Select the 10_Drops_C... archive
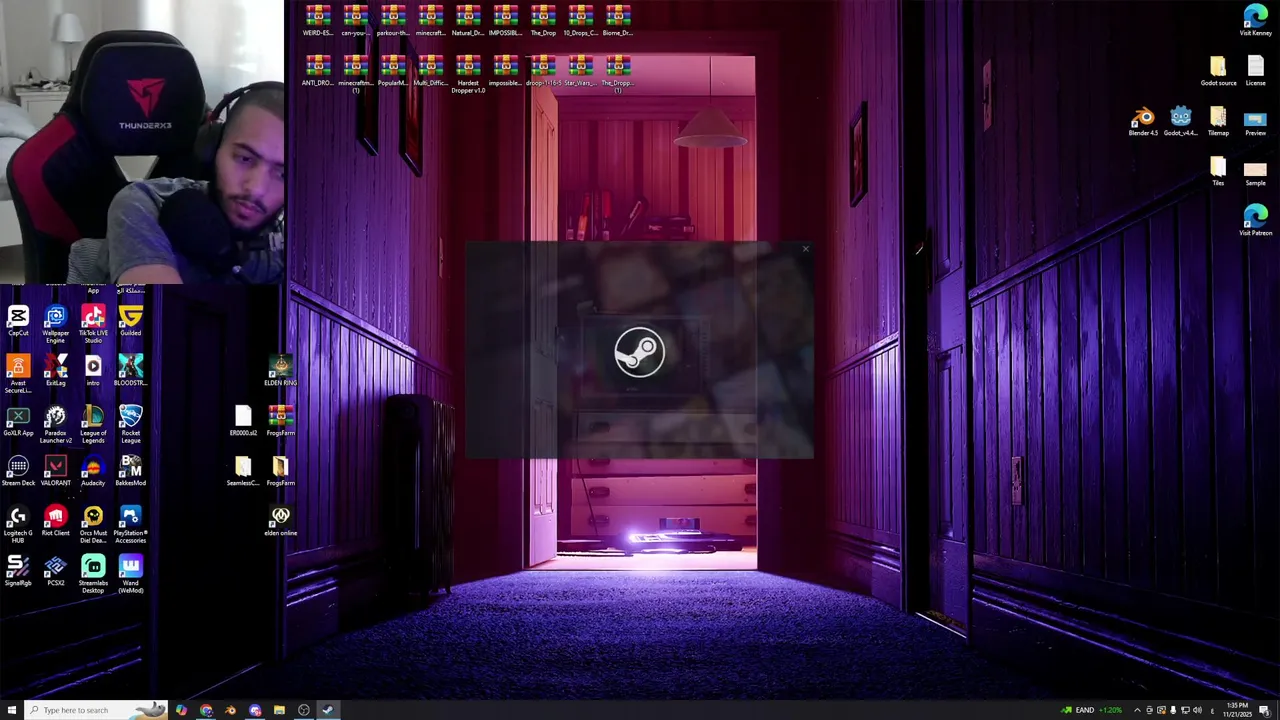Image resolution: width=1280 pixels, height=720 pixels. (580, 21)
